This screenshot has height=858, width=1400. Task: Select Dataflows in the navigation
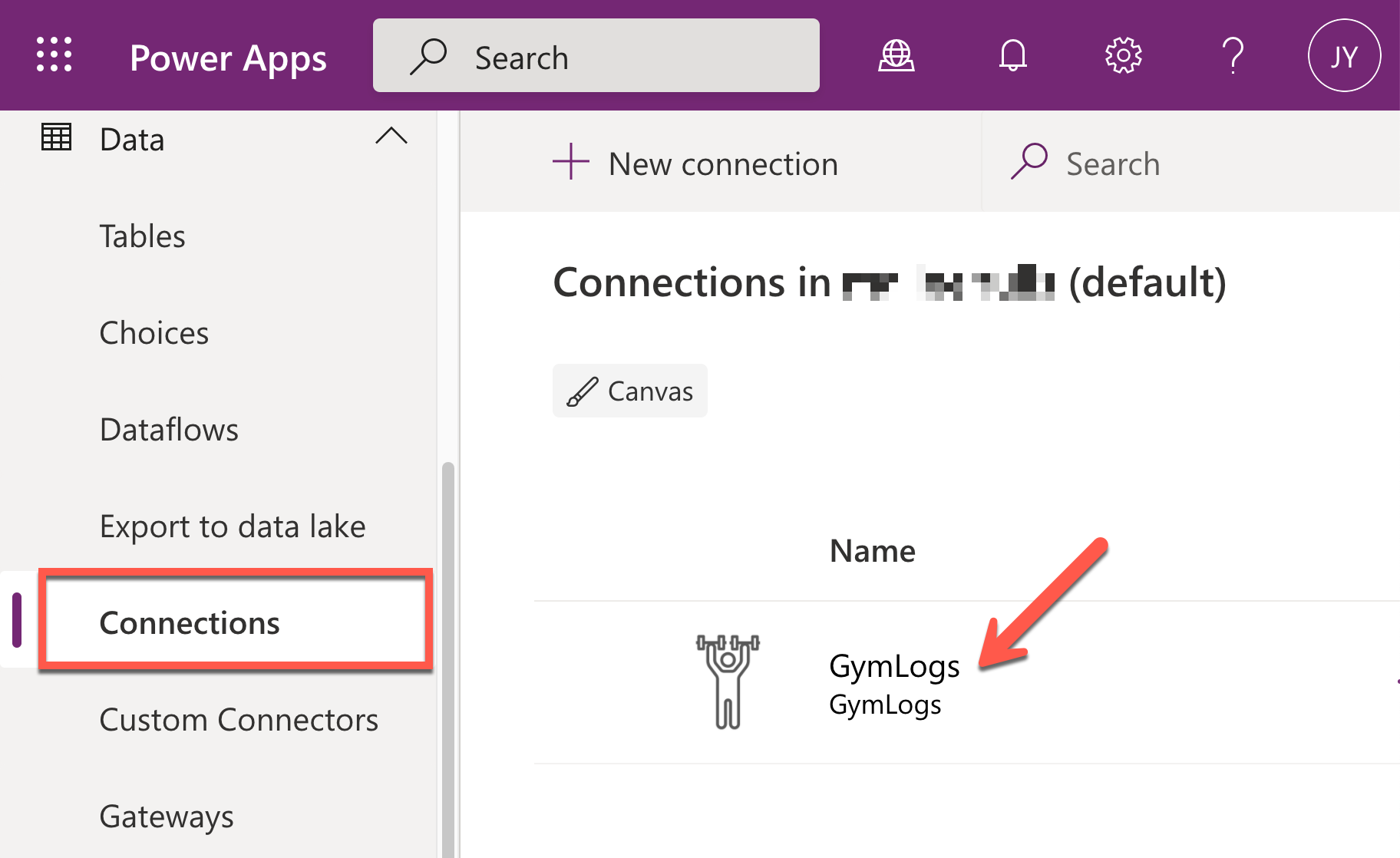[x=169, y=430]
